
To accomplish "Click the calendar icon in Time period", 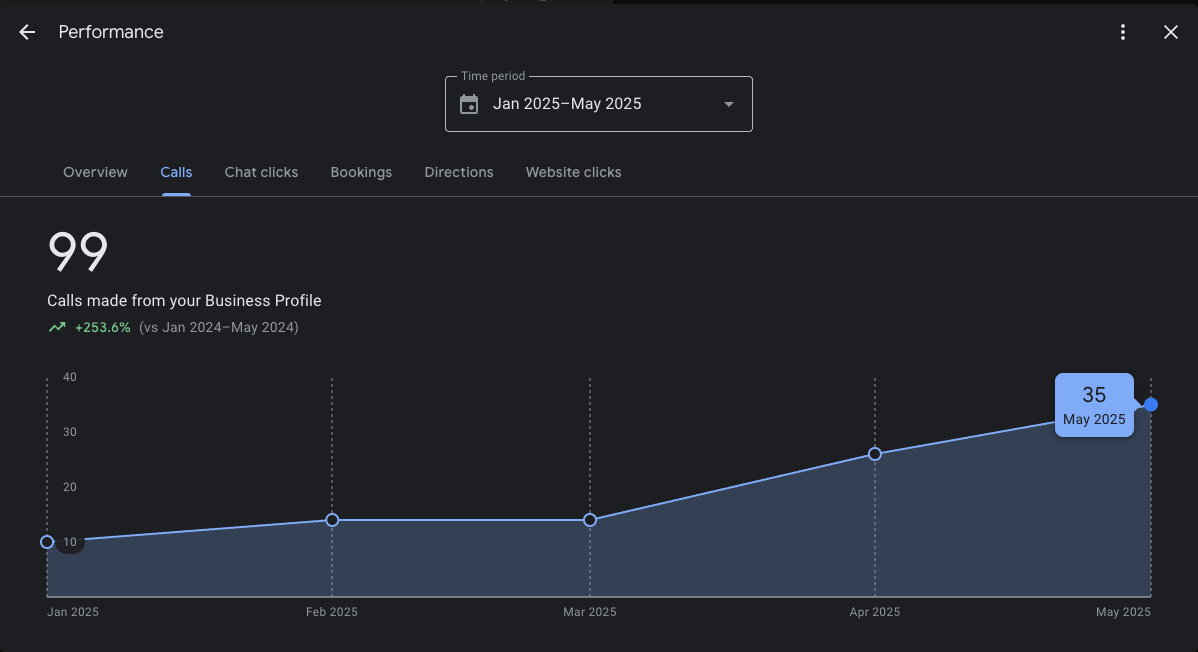I will click(469, 104).
